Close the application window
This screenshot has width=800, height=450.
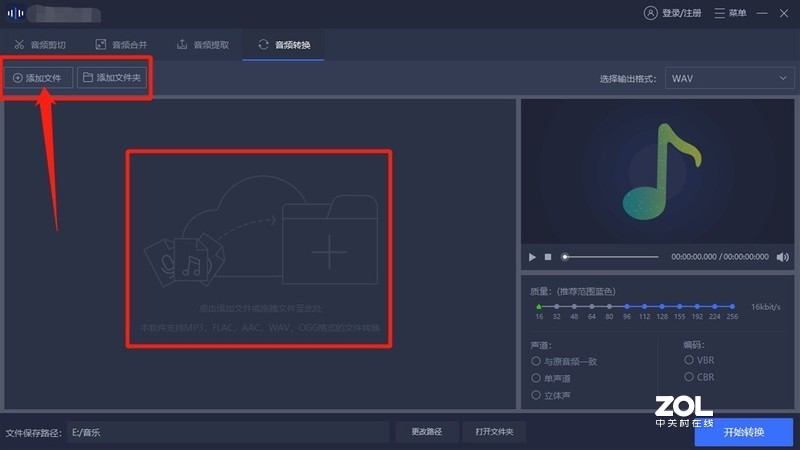tap(784, 13)
